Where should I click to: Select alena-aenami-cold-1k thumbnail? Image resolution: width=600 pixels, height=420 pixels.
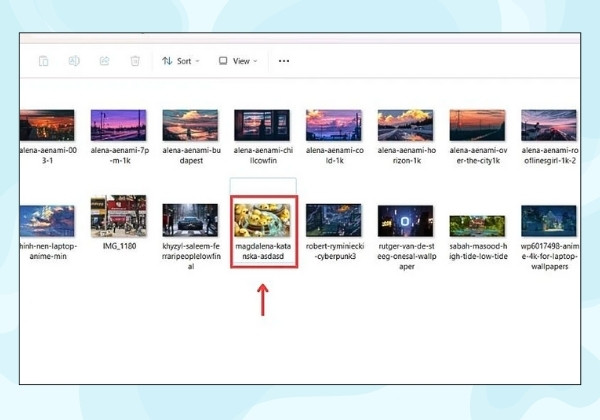(334, 125)
